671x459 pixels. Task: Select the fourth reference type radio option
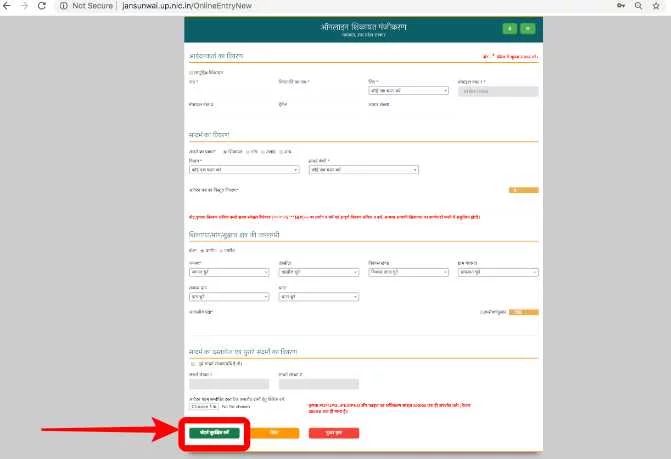(281, 152)
